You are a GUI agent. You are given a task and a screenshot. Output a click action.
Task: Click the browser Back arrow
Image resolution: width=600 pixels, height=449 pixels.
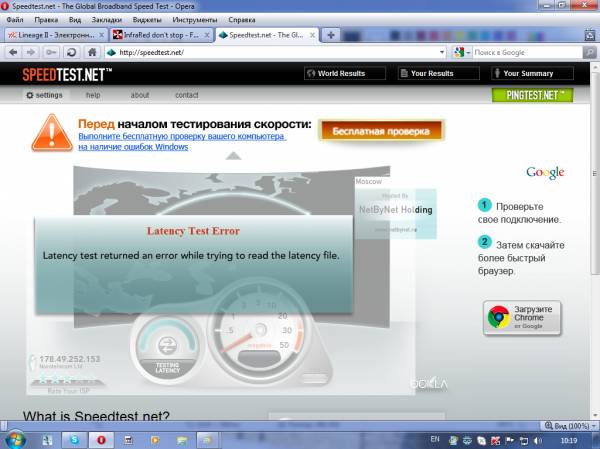(13, 52)
